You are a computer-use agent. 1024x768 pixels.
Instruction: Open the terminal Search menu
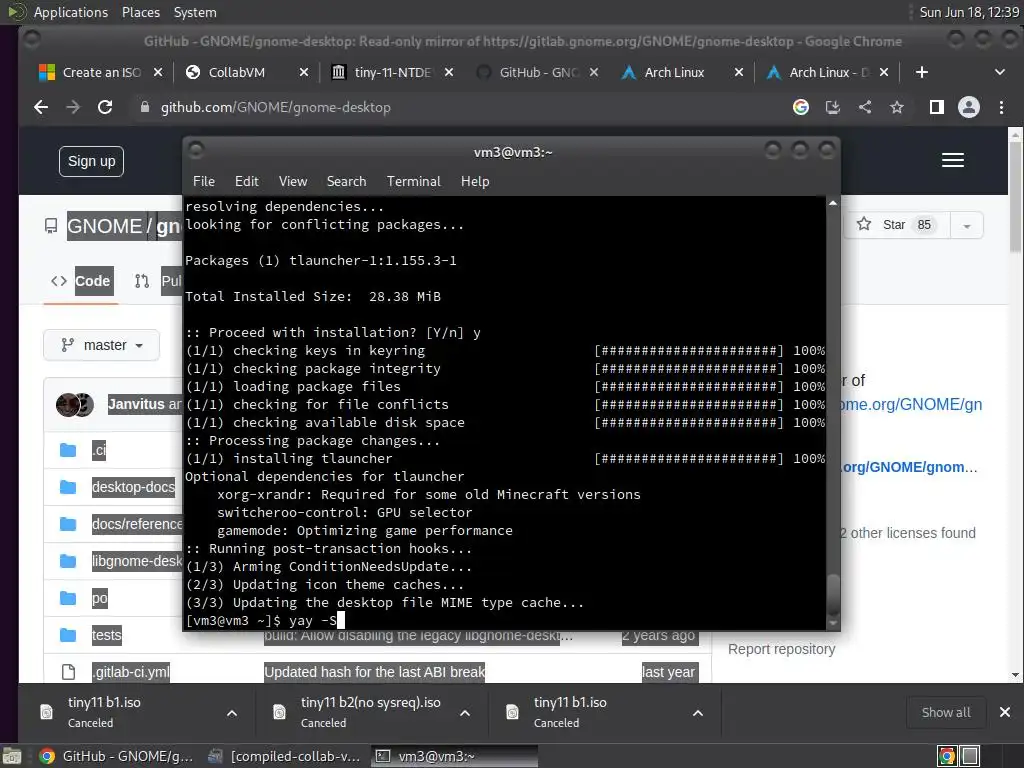[x=346, y=182]
